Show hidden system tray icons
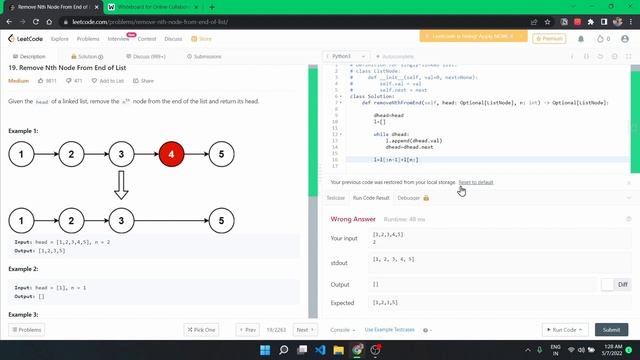This screenshot has width=640, height=360. 528,350
